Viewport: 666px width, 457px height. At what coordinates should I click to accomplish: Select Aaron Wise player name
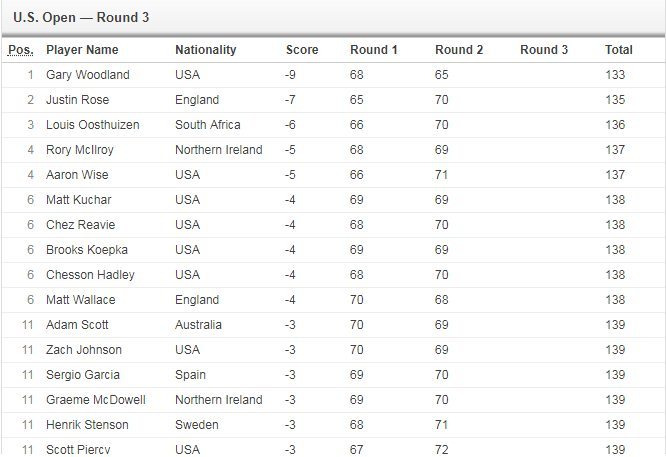78,175
